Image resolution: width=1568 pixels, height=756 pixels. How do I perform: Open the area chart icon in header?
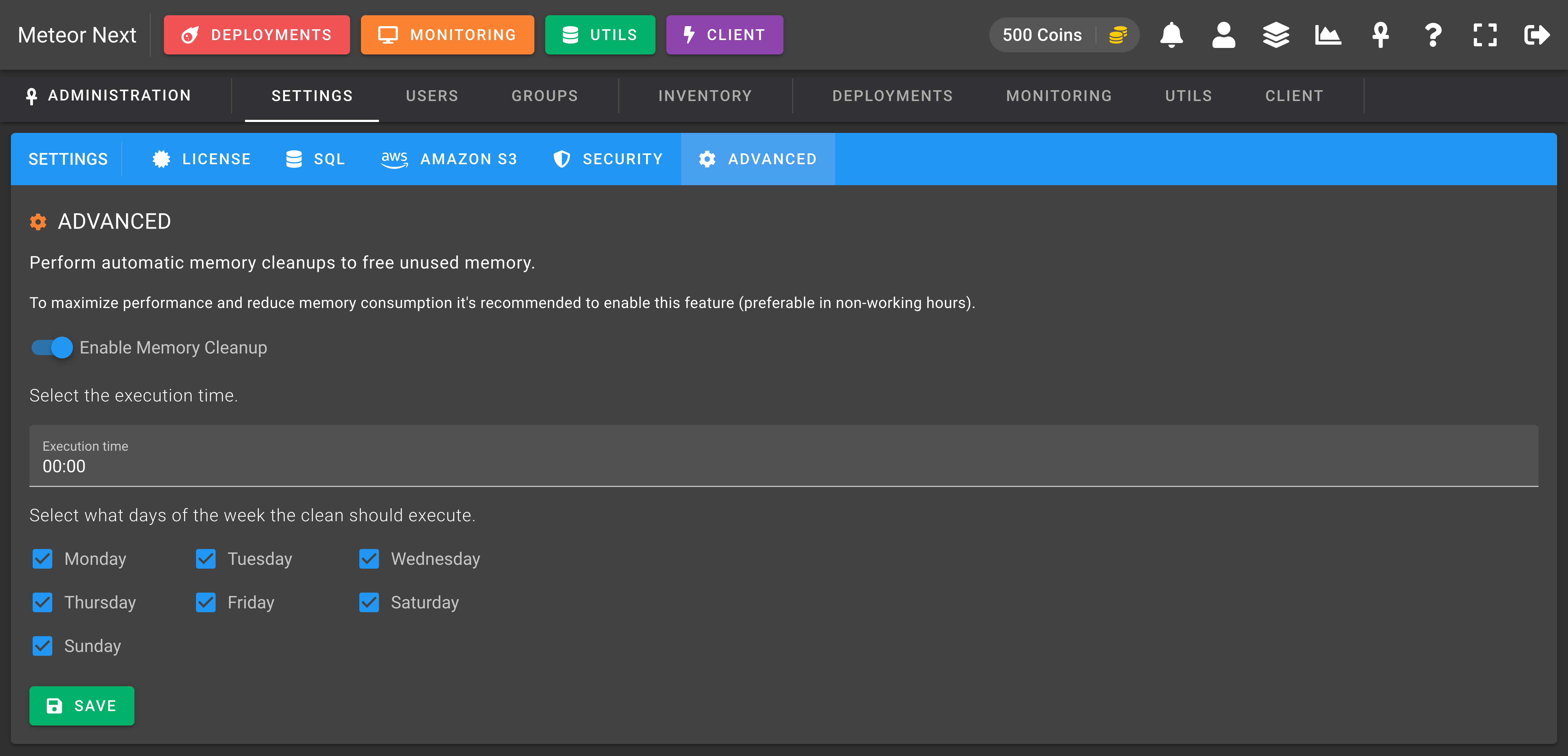1328,35
